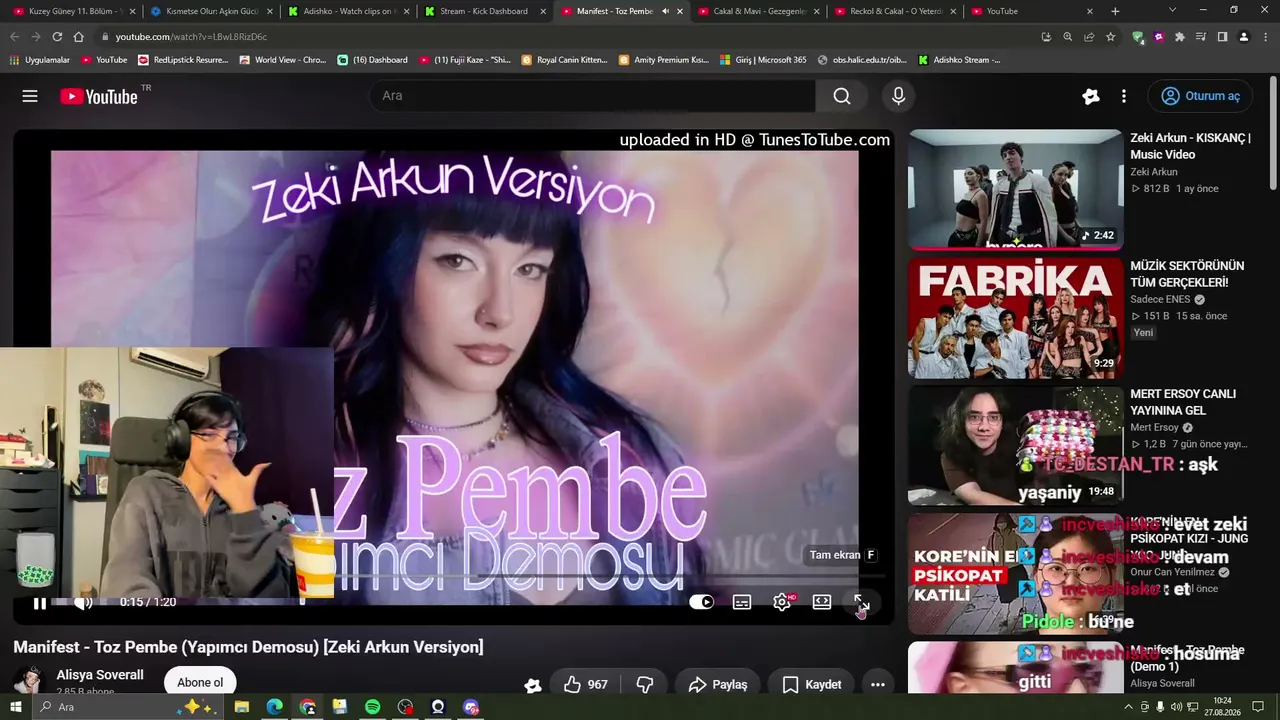Reload the current page
The height and width of the screenshot is (720, 1280).
click(57, 37)
